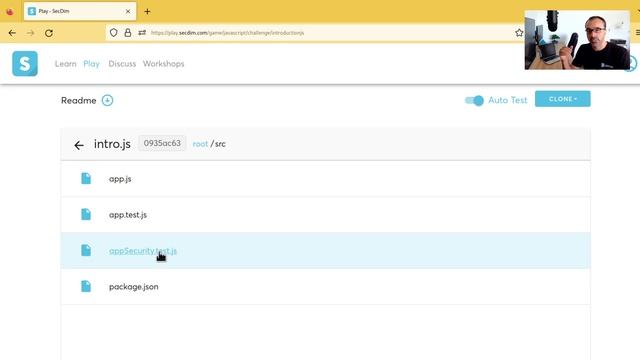
Task: Open the app.test.js file
Action: [x=128, y=215]
